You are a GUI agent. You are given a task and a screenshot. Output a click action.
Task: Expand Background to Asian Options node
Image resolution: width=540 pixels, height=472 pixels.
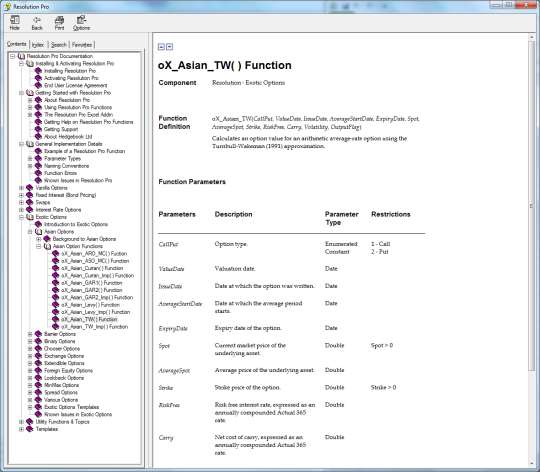[39, 239]
